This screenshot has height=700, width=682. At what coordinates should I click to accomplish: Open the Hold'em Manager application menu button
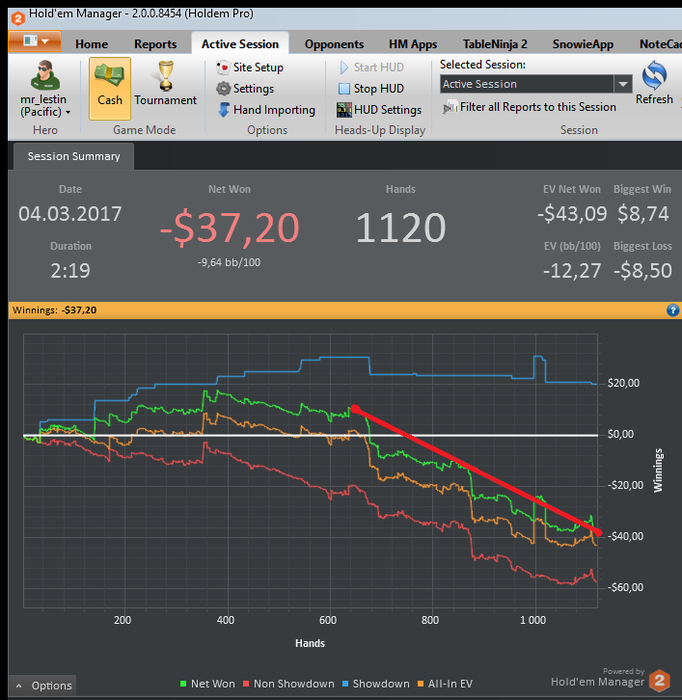pos(35,42)
